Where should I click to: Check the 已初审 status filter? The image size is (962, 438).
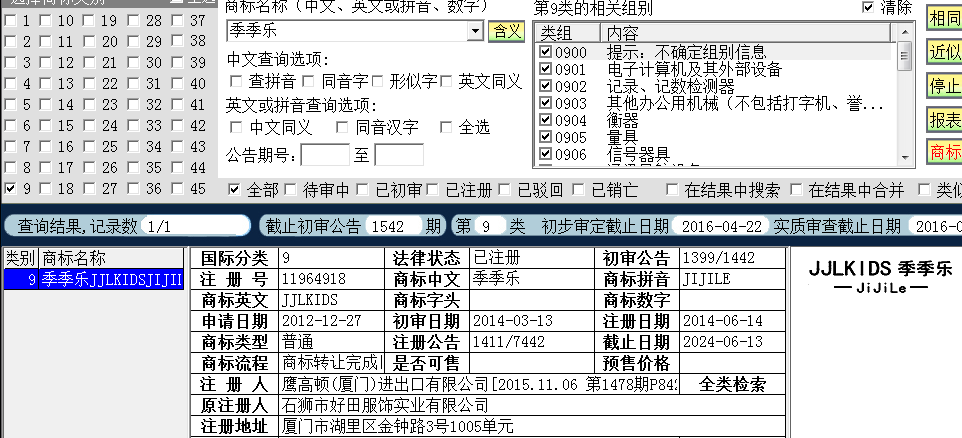[x=362, y=190]
